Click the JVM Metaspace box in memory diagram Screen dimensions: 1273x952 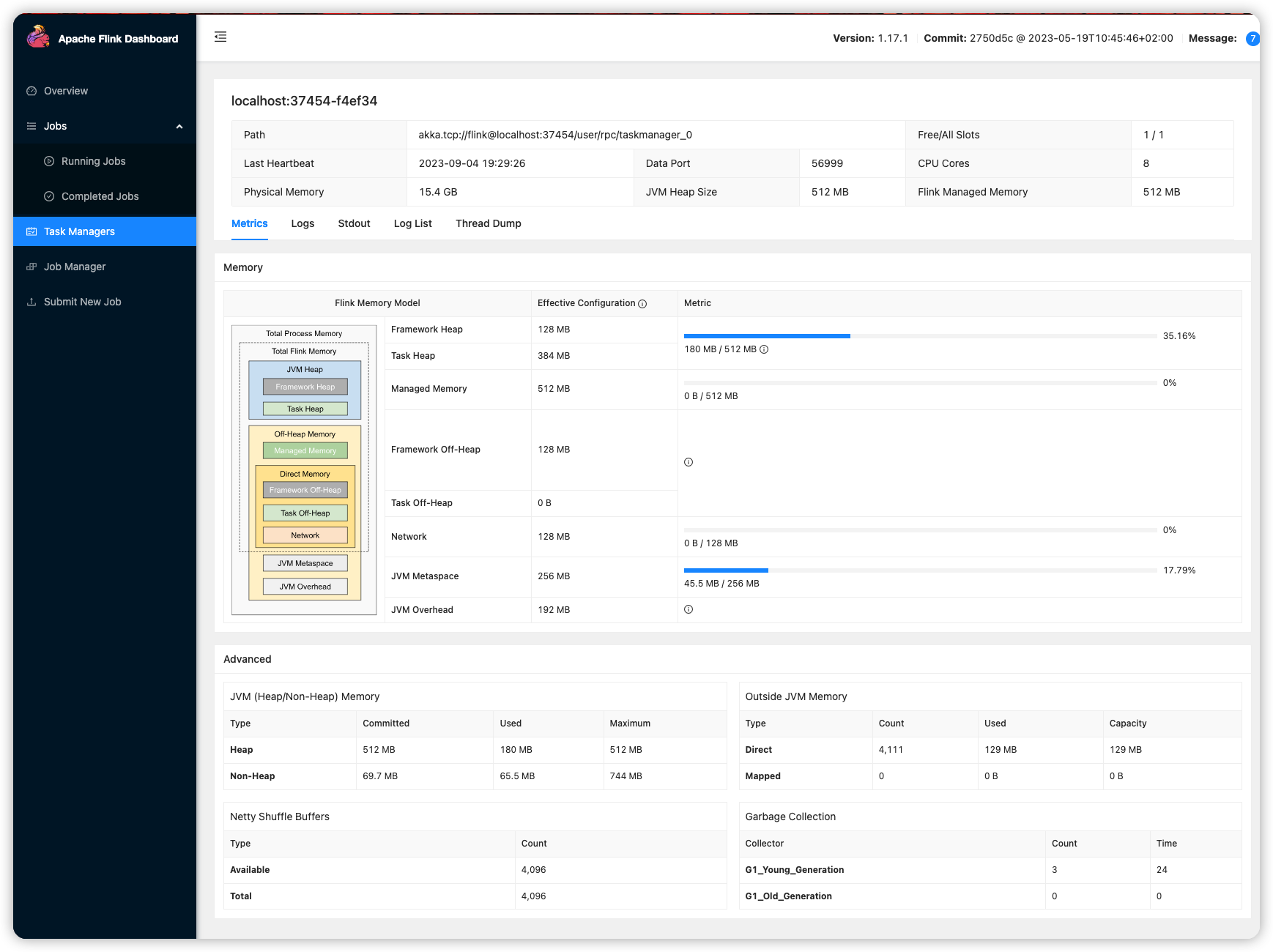point(305,563)
